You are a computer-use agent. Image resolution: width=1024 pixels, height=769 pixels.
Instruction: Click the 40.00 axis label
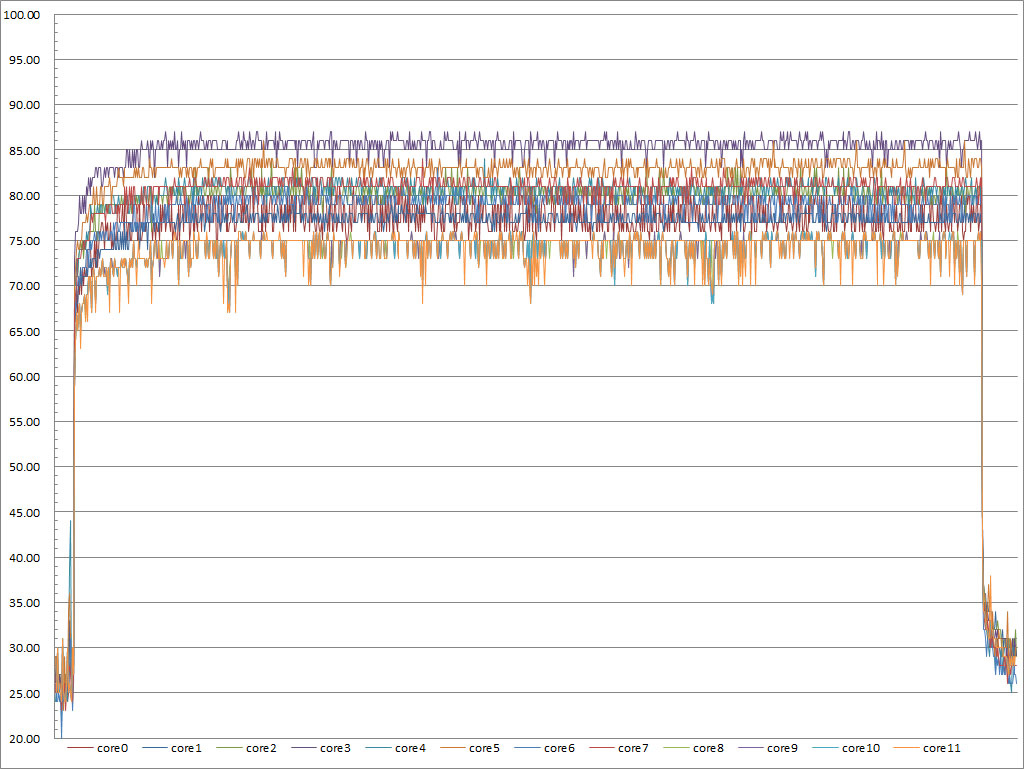tap(24, 557)
